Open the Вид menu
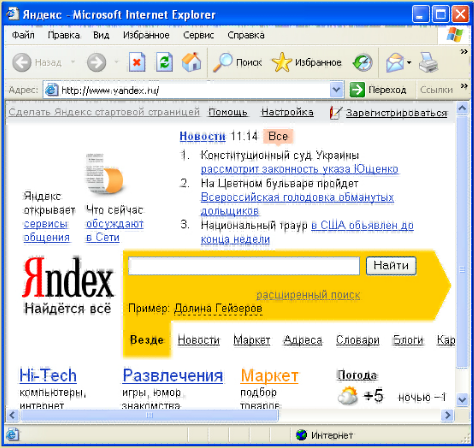 tap(101, 35)
